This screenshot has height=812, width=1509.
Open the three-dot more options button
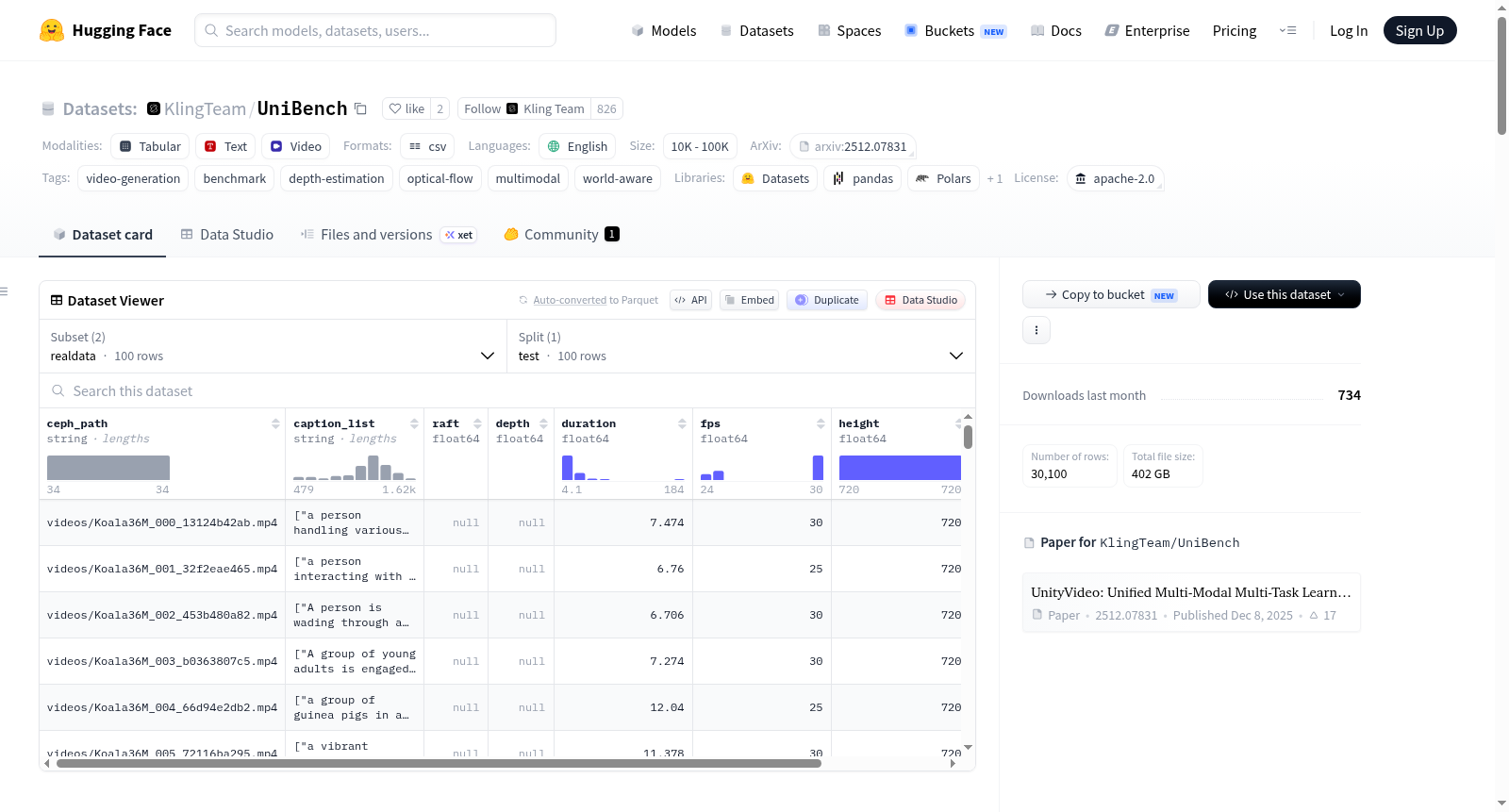click(x=1036, y=330)
